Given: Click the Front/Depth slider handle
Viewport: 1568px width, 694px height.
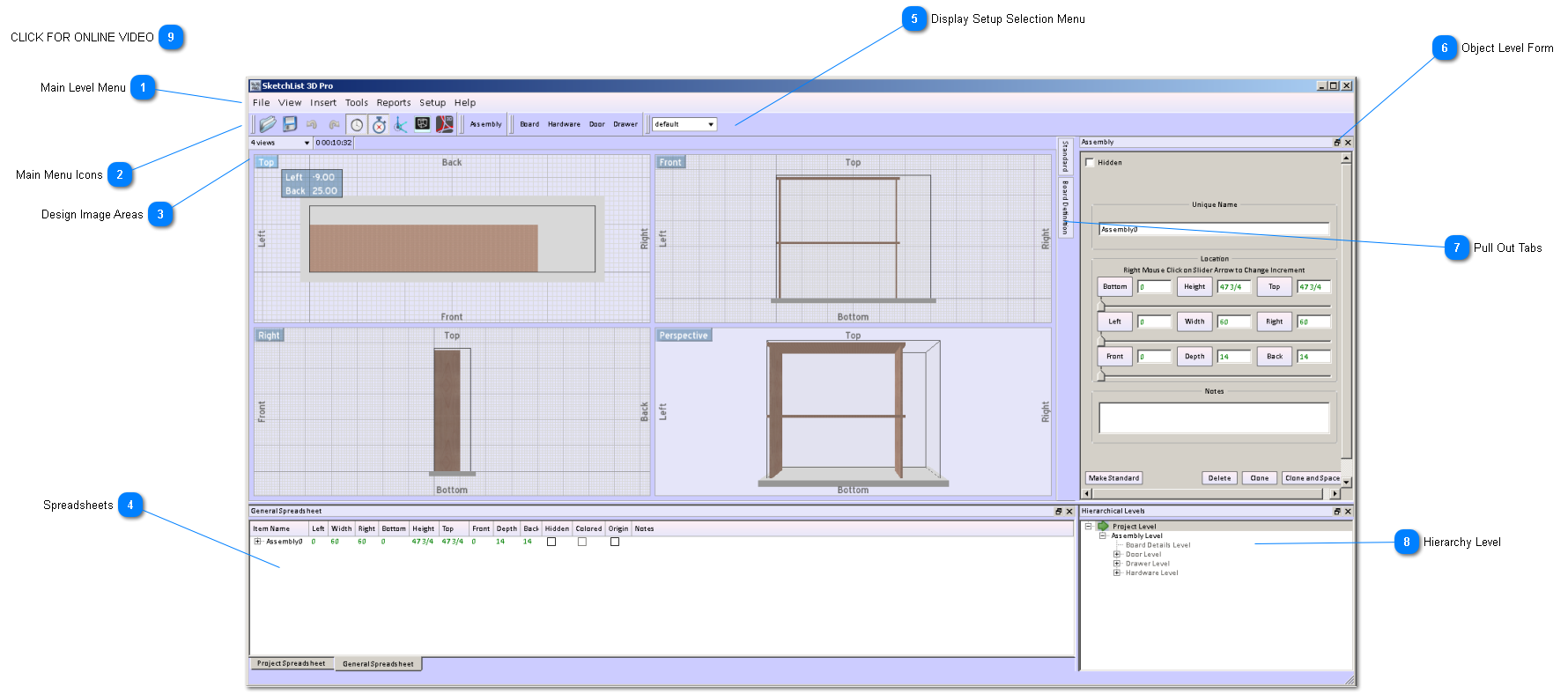Looking at the screenshot, I should pos(1100,375).
